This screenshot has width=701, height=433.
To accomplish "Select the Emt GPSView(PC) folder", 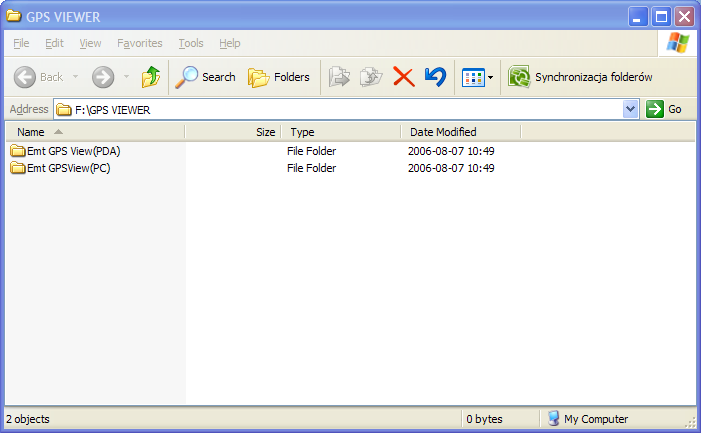I will click(x=60, y=168).
